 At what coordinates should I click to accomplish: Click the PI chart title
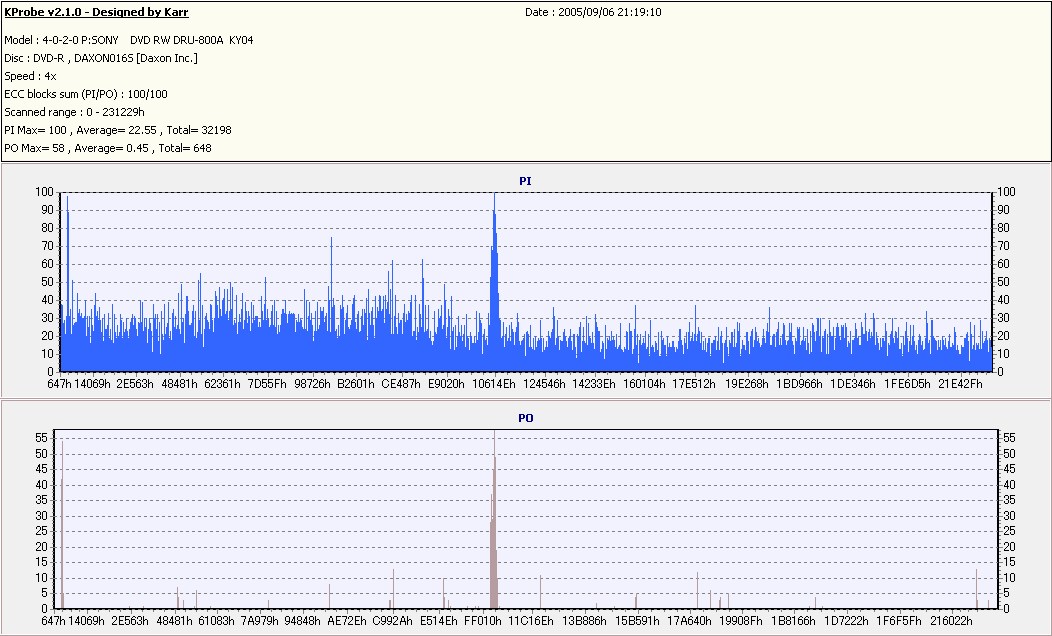[525, 181]
